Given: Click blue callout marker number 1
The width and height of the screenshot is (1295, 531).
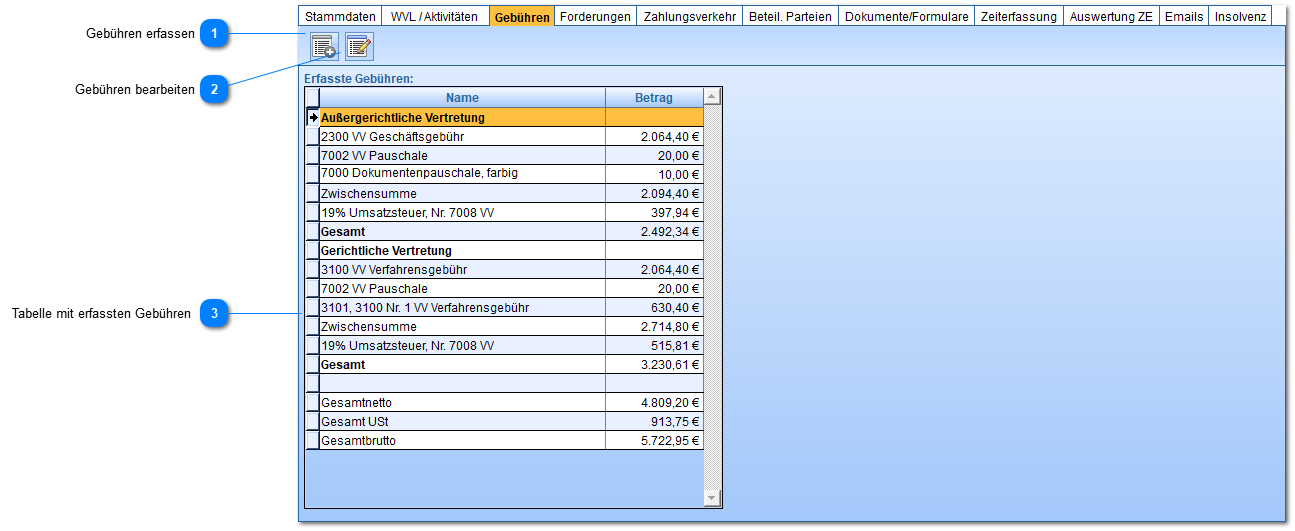Looking at the screenshot, I should pyautogui.click(x=213, y=34).
